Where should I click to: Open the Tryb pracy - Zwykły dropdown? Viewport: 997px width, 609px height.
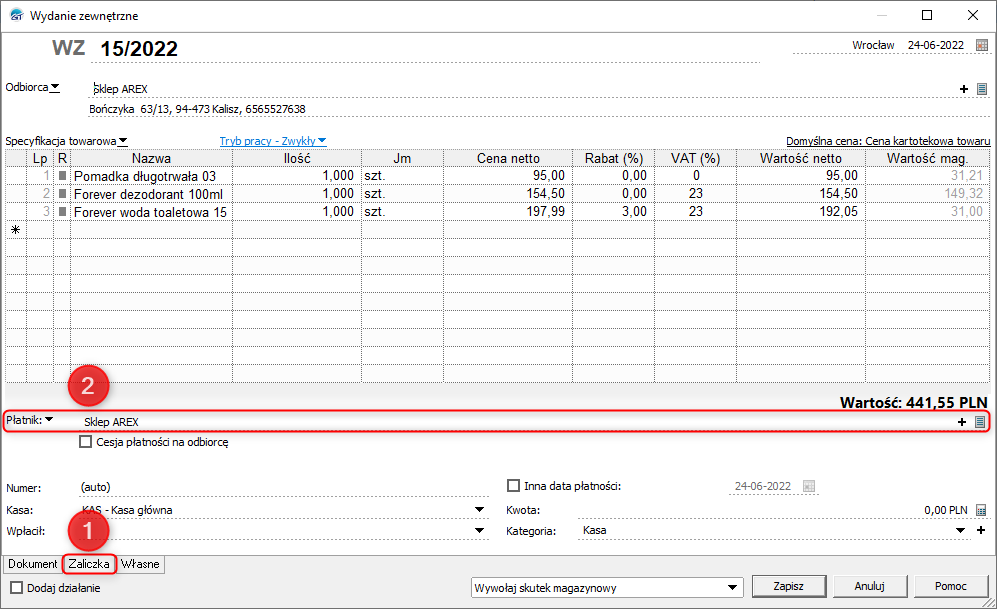(x=273, y=142)
